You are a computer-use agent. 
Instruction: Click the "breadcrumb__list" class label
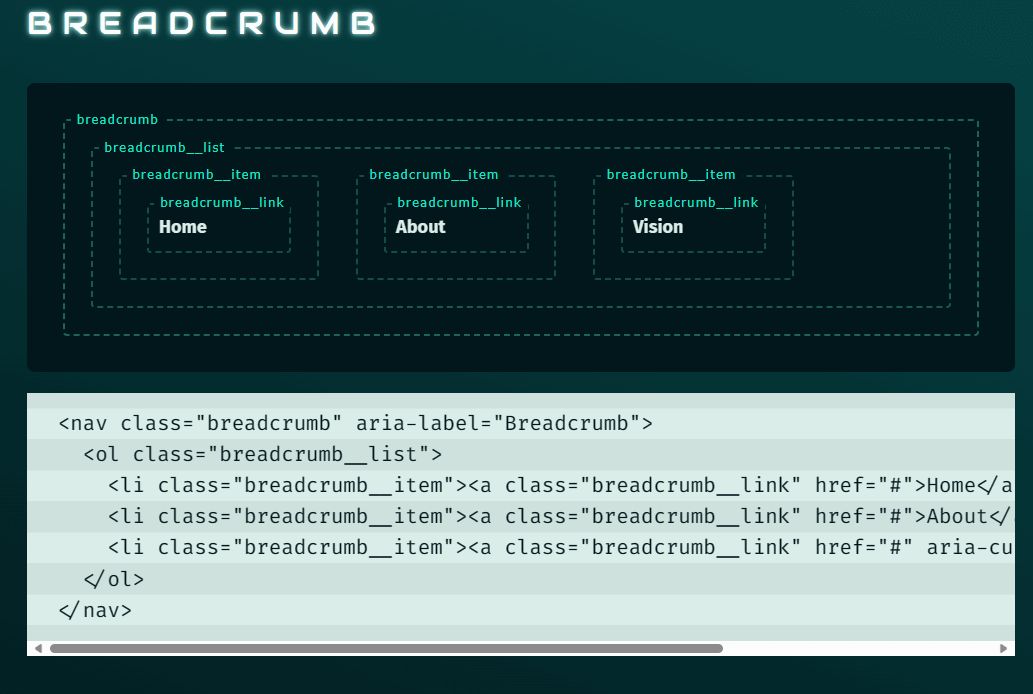(x=164, y=148)
